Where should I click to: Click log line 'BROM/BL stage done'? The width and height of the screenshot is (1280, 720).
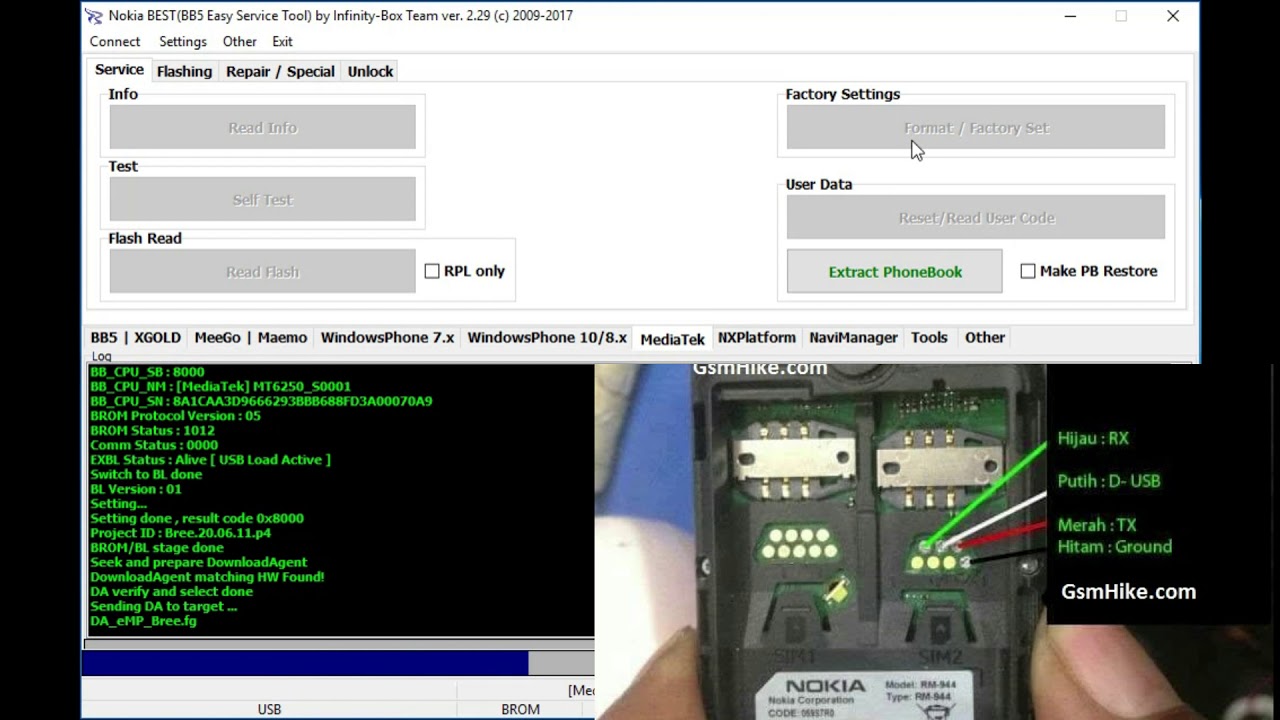pos(157,548)
